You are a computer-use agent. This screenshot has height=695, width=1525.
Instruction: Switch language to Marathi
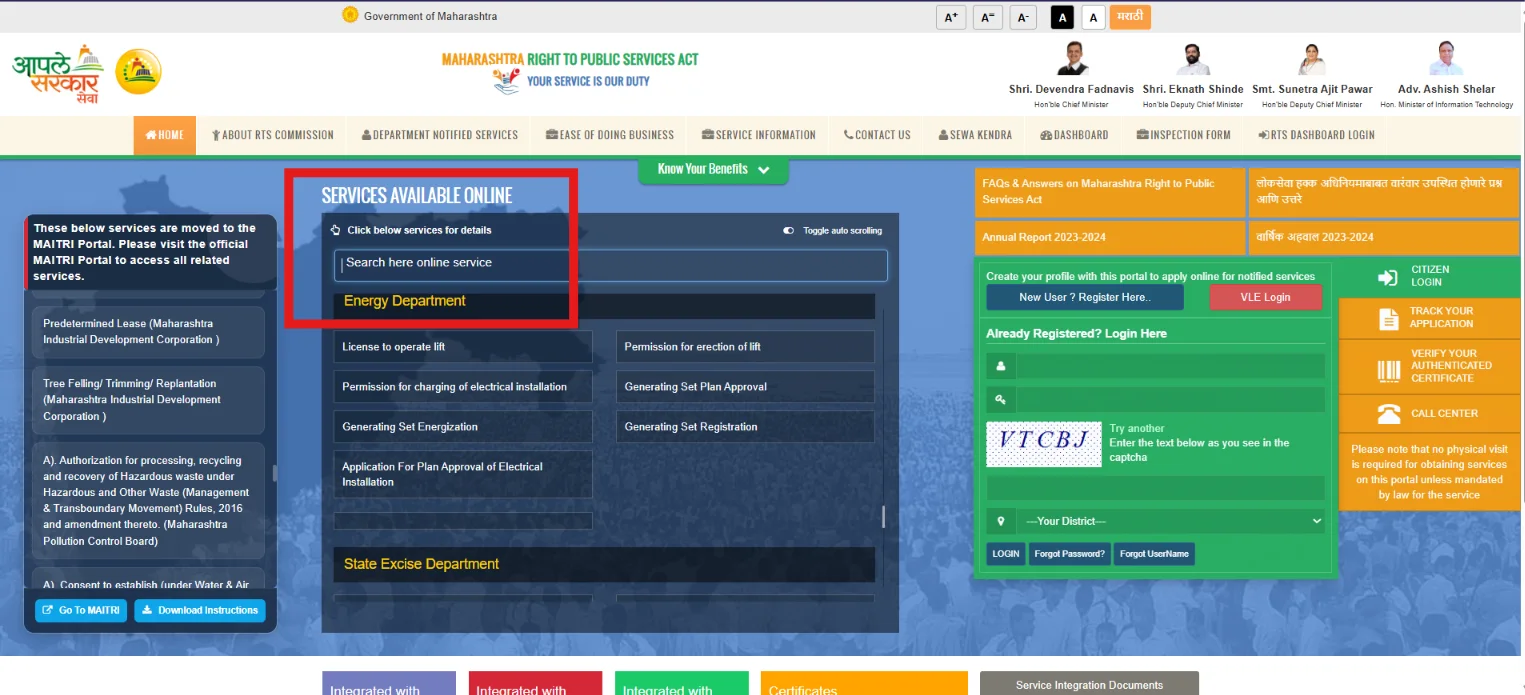point(1130,17)
